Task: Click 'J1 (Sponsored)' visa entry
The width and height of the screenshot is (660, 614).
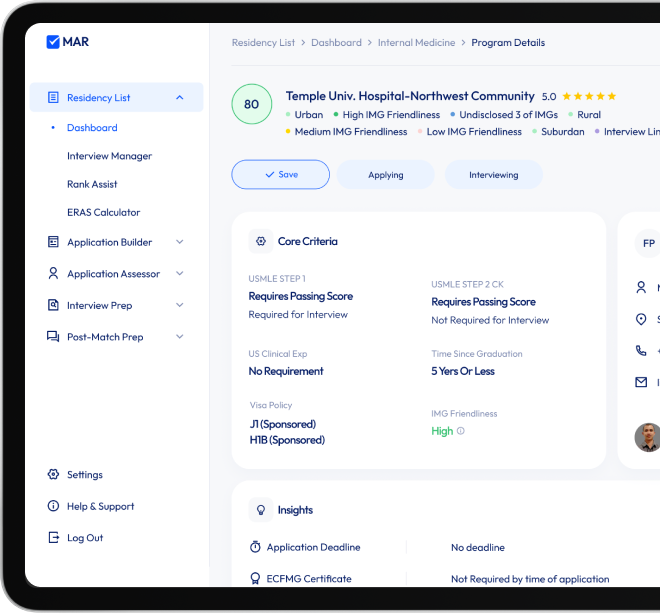Action: pyautogui.click(x=283, y=424)
